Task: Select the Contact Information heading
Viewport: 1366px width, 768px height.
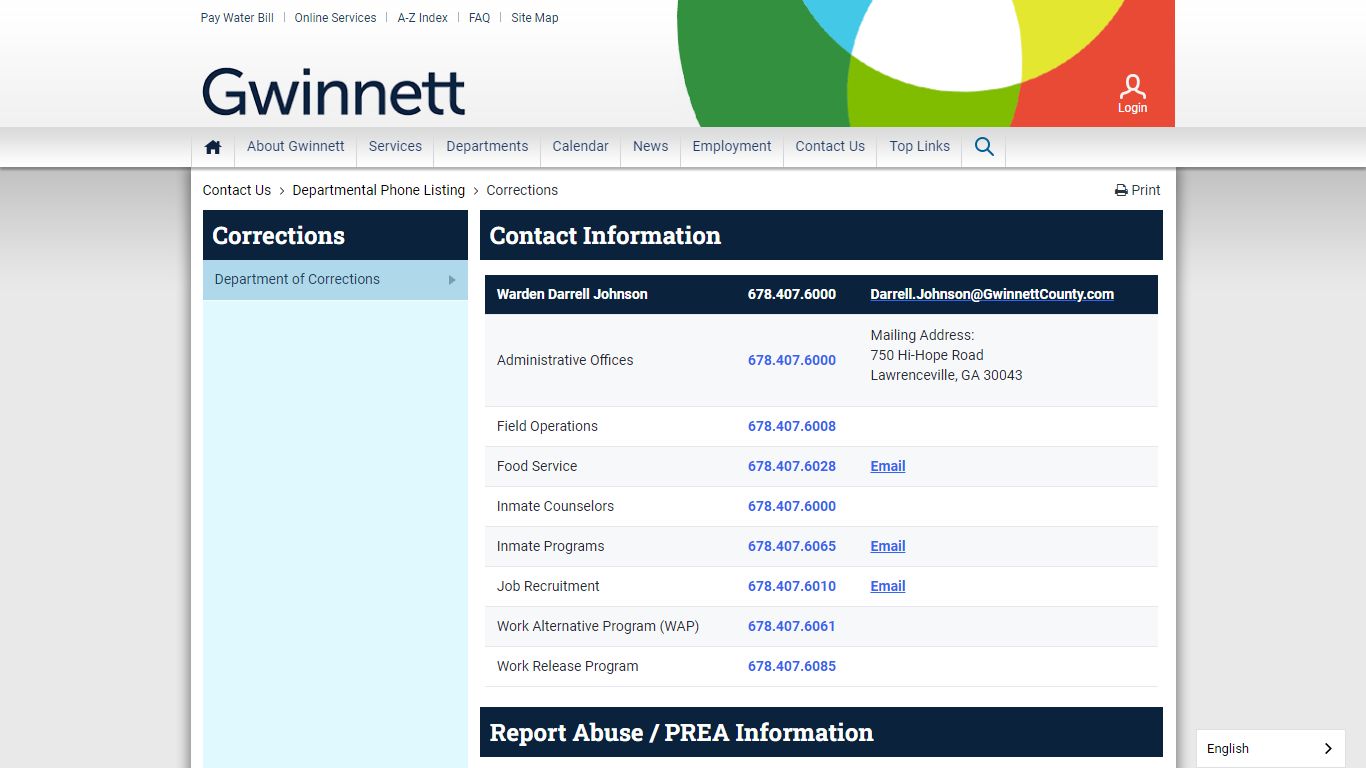Action: (x=605, y=235)
